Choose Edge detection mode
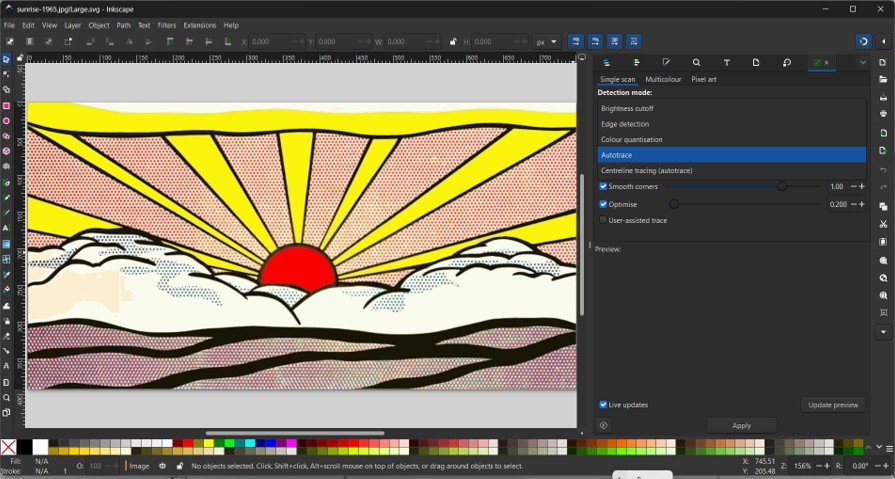Image resolution: width=895 pixels, height=479 pixels. 732,124
